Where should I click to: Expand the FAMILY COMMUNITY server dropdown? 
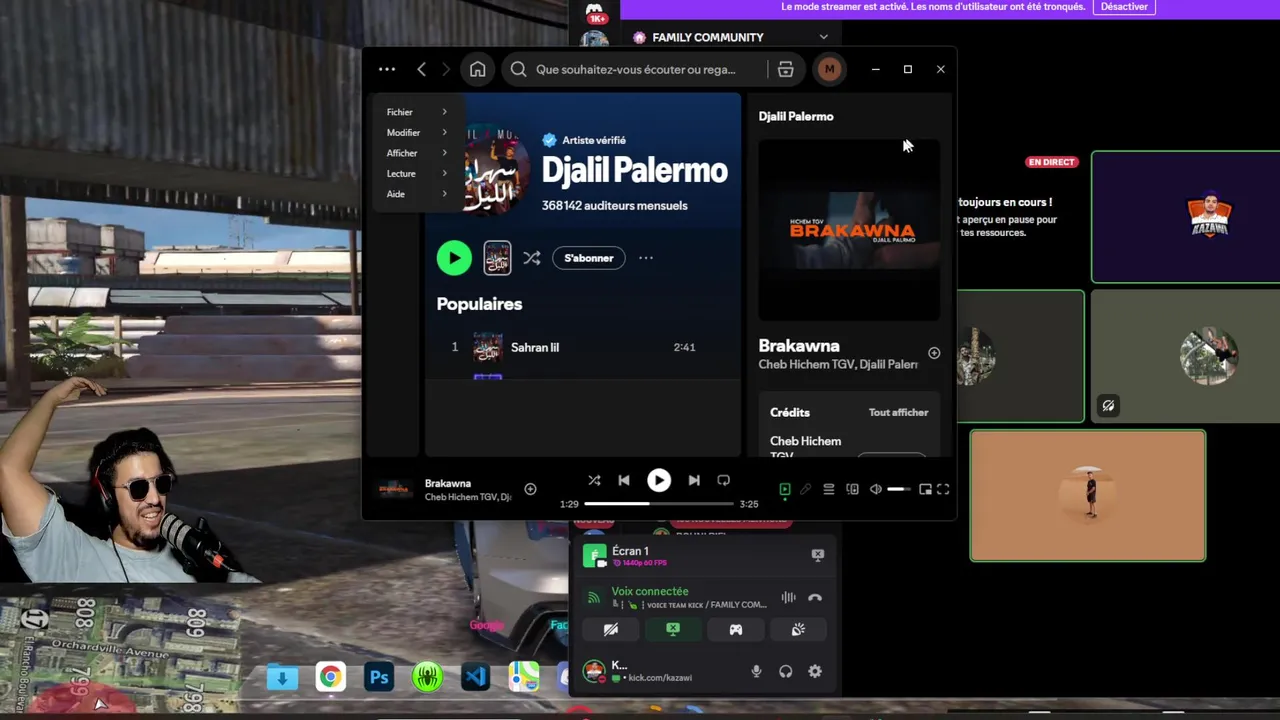point(823,37)
